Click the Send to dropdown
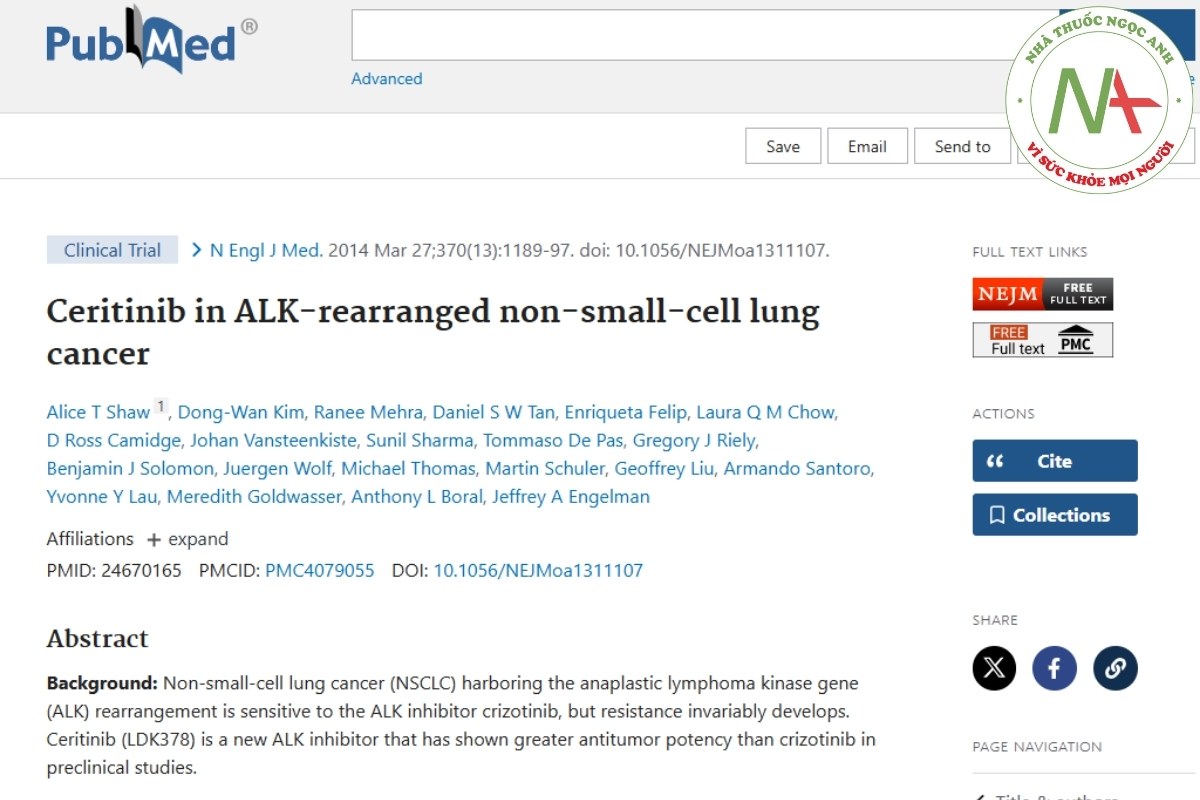 [x=962, y=146]
